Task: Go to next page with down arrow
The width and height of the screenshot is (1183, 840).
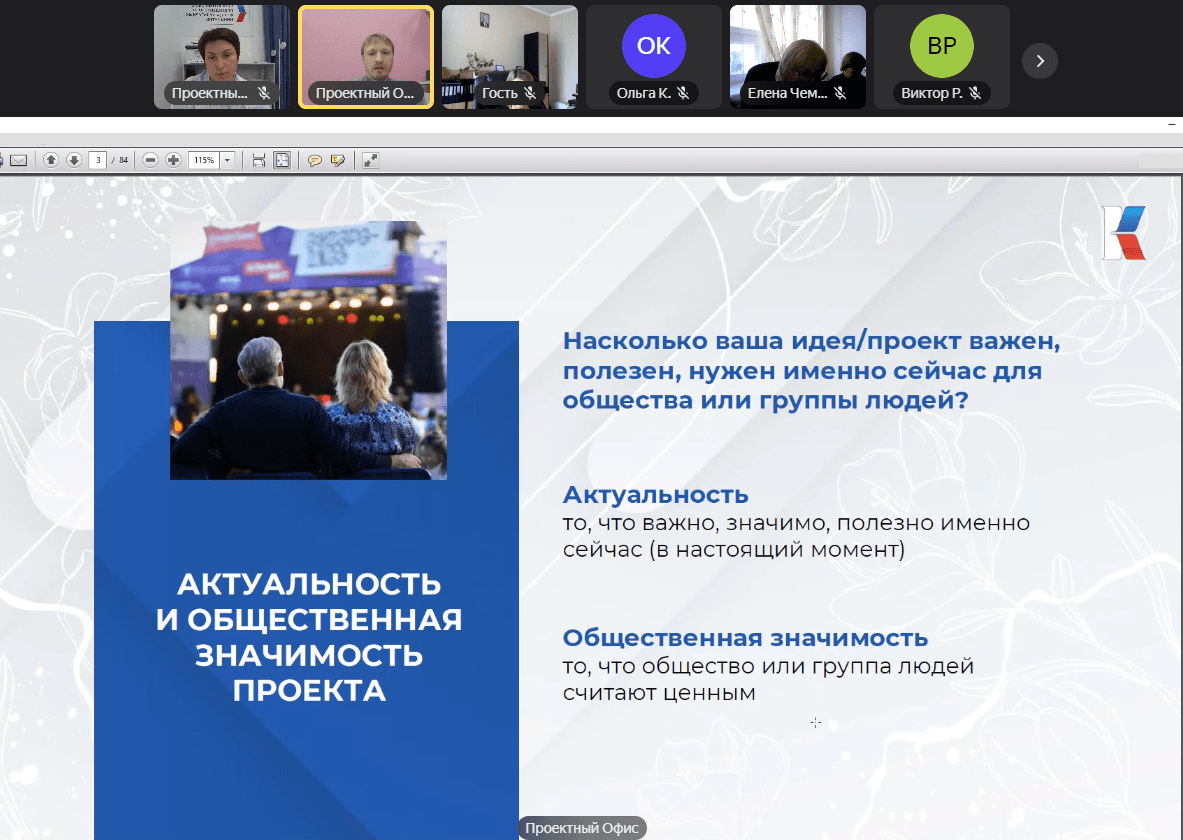Action: pyautogui.click(x=73, y=160)
